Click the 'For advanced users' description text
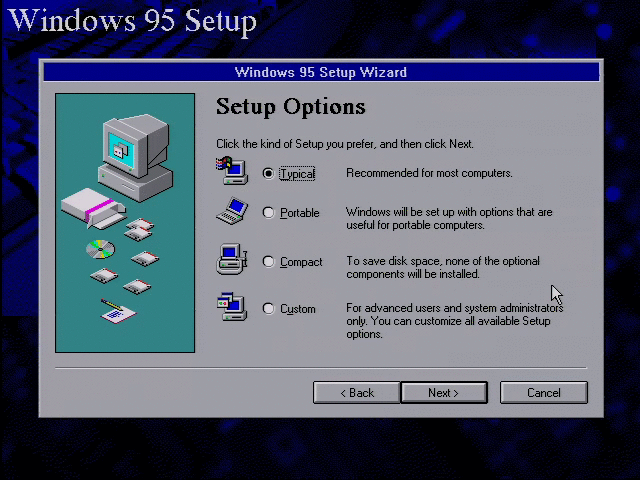The image size is (640, 480). pos(455,321)
